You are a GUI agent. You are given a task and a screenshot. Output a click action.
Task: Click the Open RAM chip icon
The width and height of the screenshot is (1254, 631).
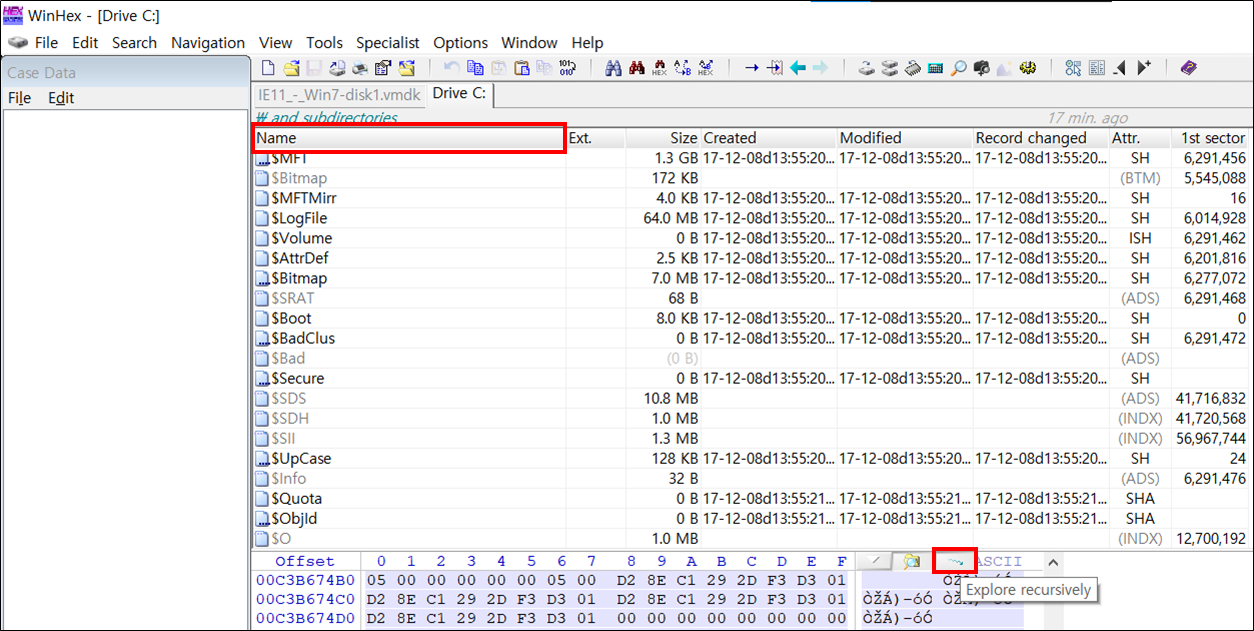[912, 68]
